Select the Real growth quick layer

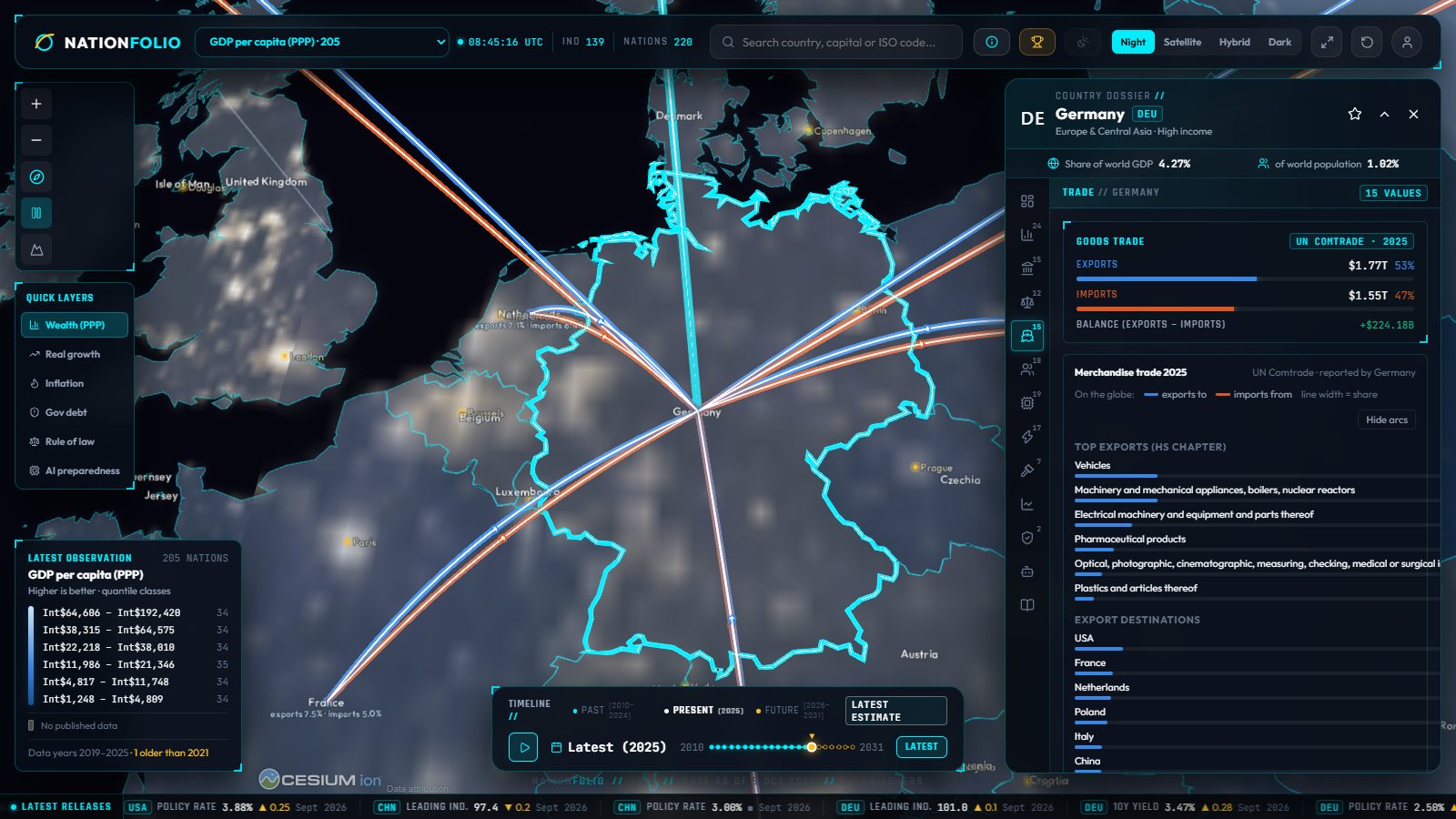(x=75, y=354)
